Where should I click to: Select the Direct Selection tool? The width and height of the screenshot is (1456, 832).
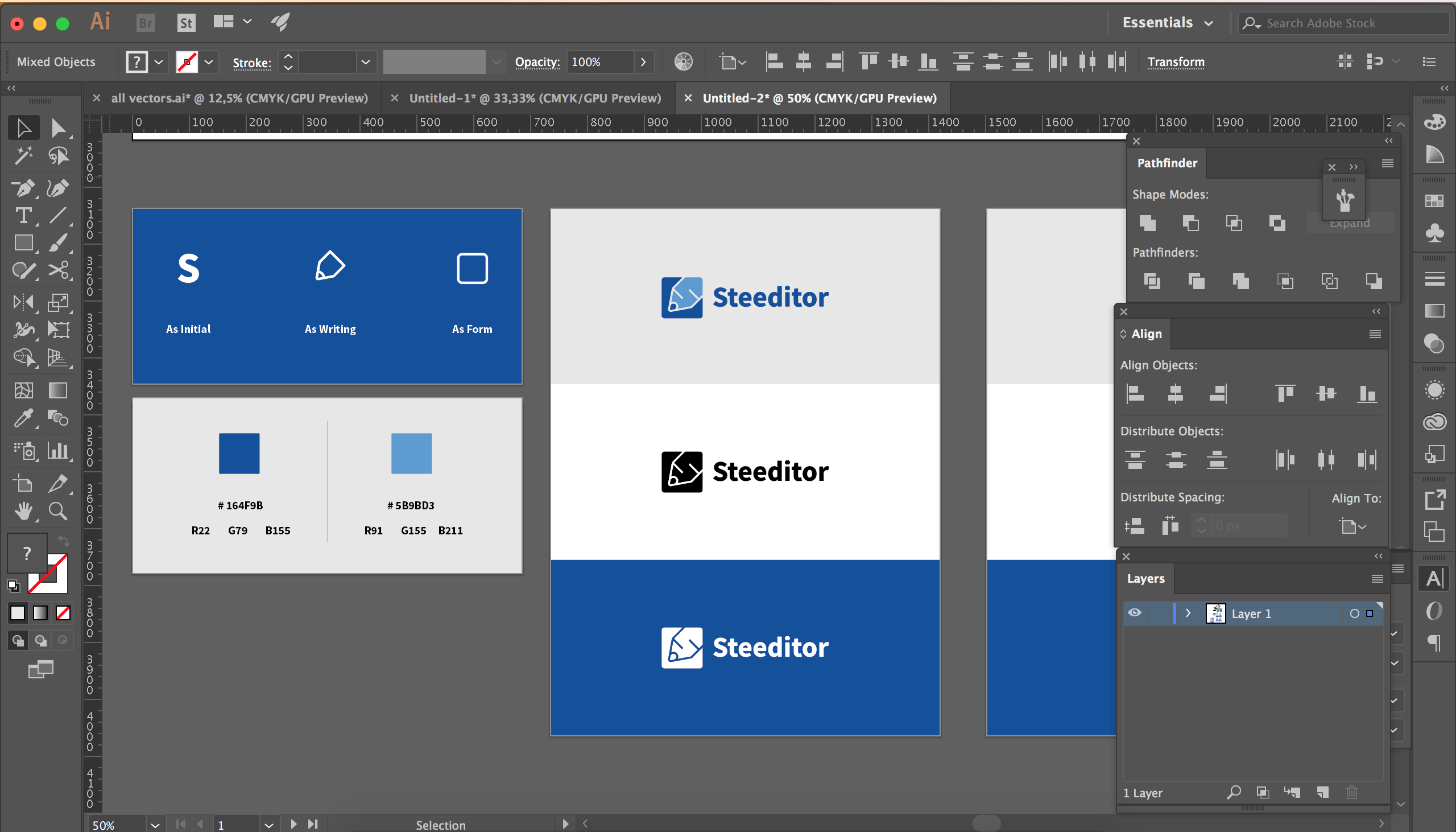[57, 128]
